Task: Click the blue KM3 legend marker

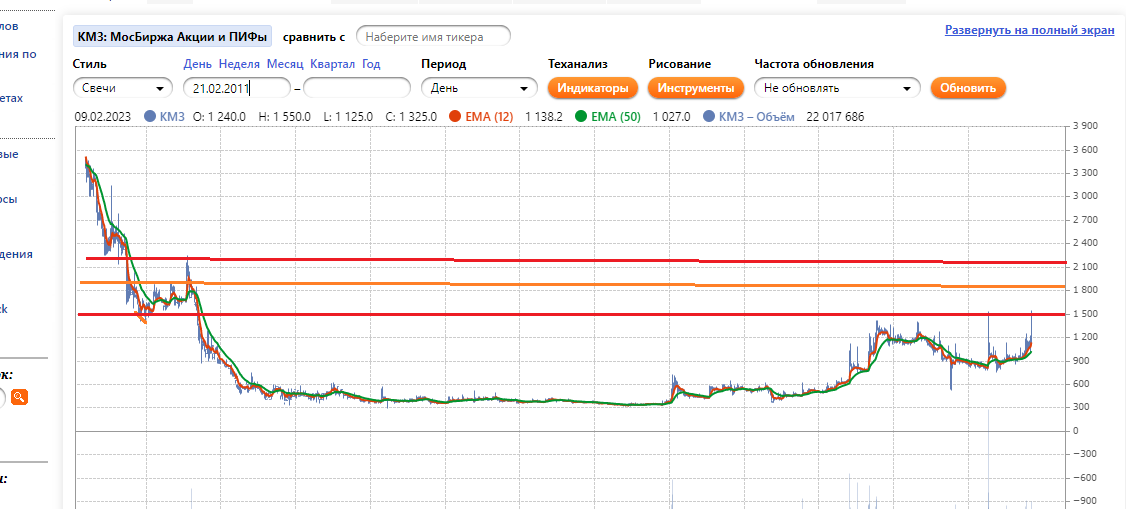Action: [x=150, y=117]
